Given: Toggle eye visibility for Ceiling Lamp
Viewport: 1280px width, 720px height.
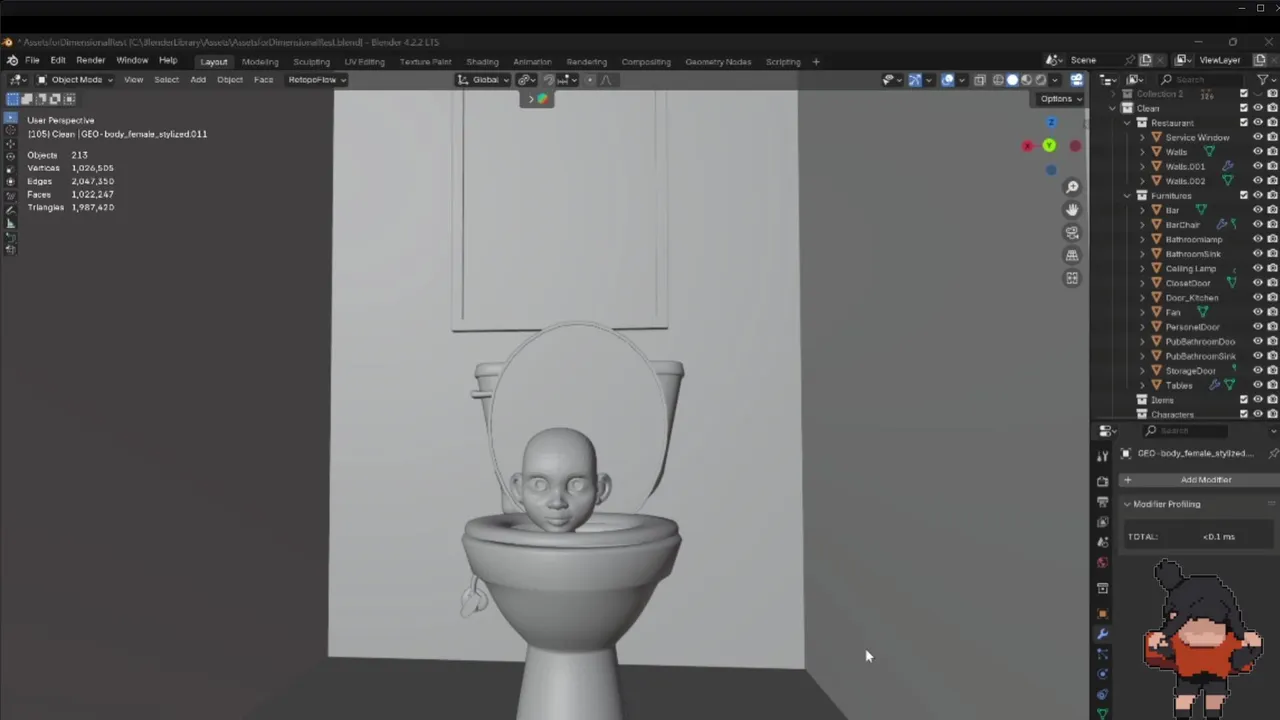Looking at the screenshot, I should click(x=1258, y=268).
